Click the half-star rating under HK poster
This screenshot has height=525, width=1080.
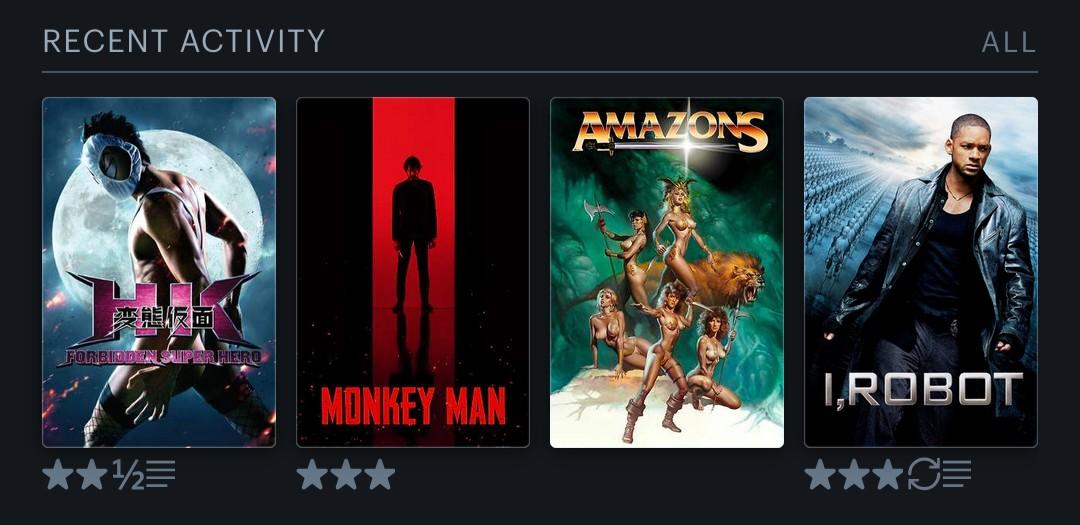[129, 475]
